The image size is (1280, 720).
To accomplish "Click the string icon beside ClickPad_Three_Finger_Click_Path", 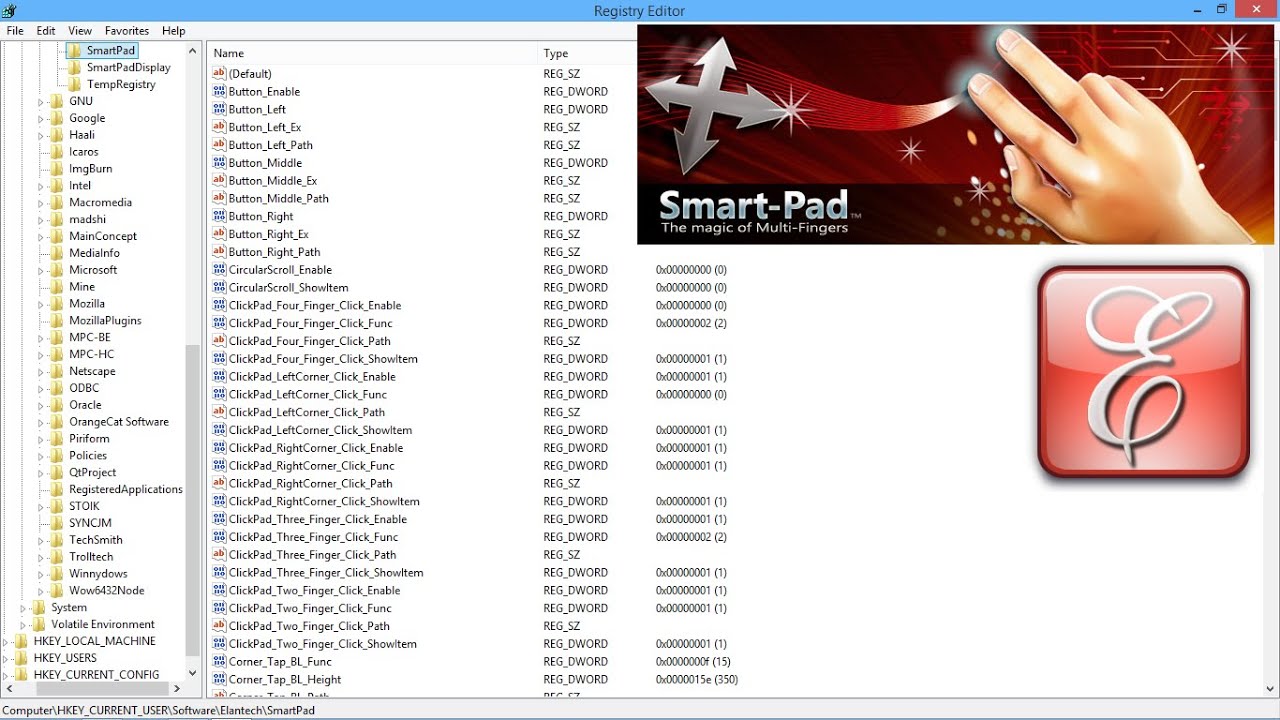I will pyautogui.click(x=219, y=555).
